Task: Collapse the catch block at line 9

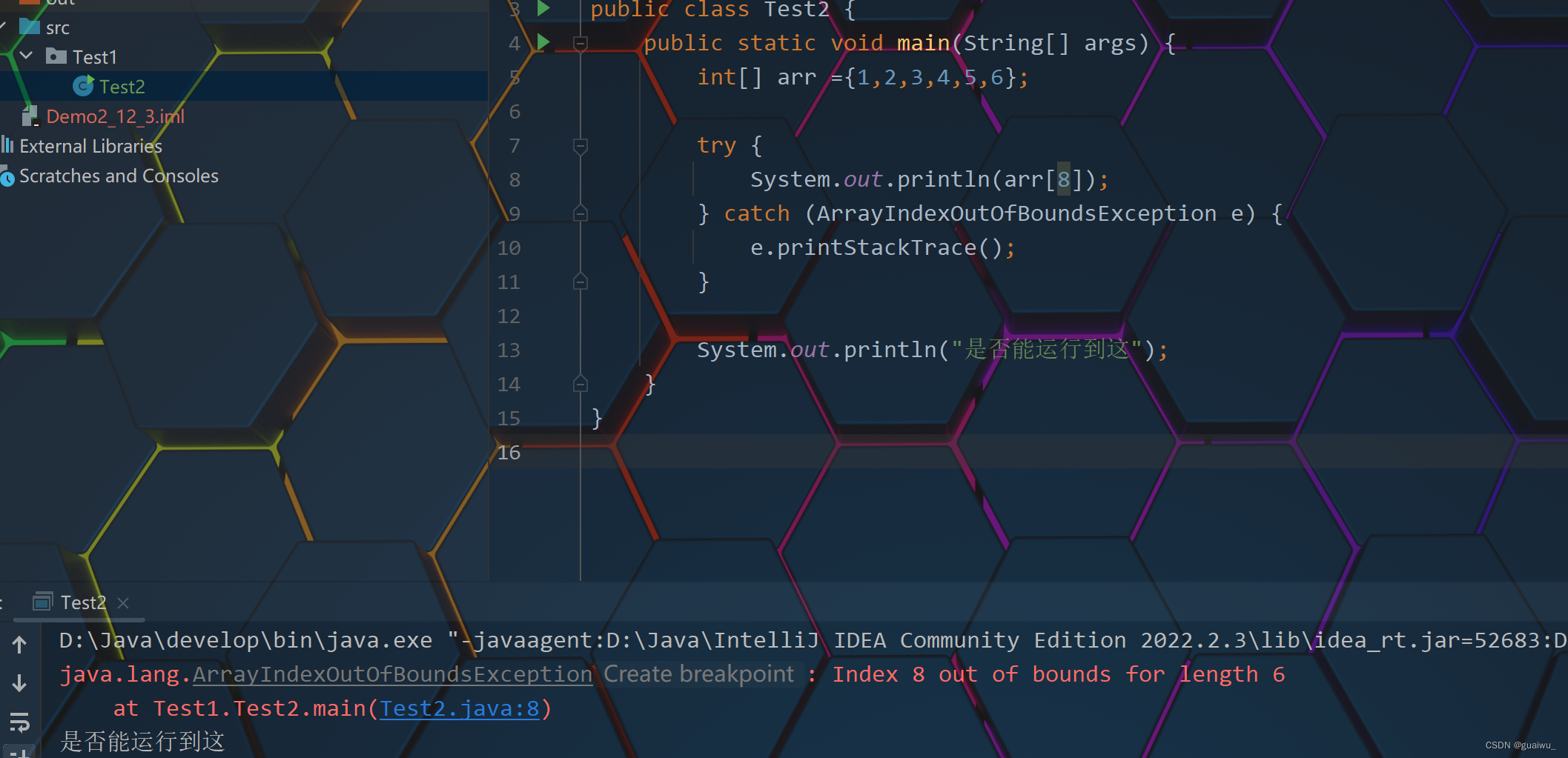Action: click(x=580, y=213)
